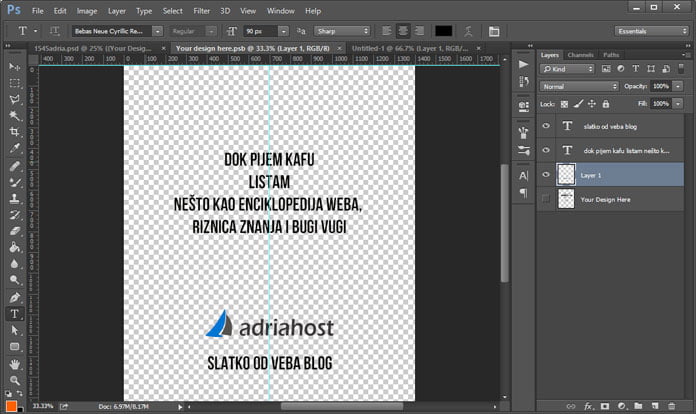Switch to Untitled-1 document tab
Screen dimensions: 696x414
[x=410, y=48]
